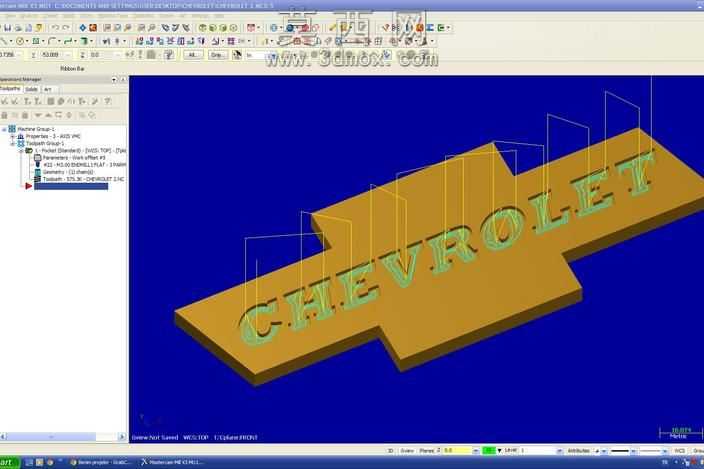Click the Parameters icon in operation tree
Screen dimensions: 704x469
pos(38,158)
